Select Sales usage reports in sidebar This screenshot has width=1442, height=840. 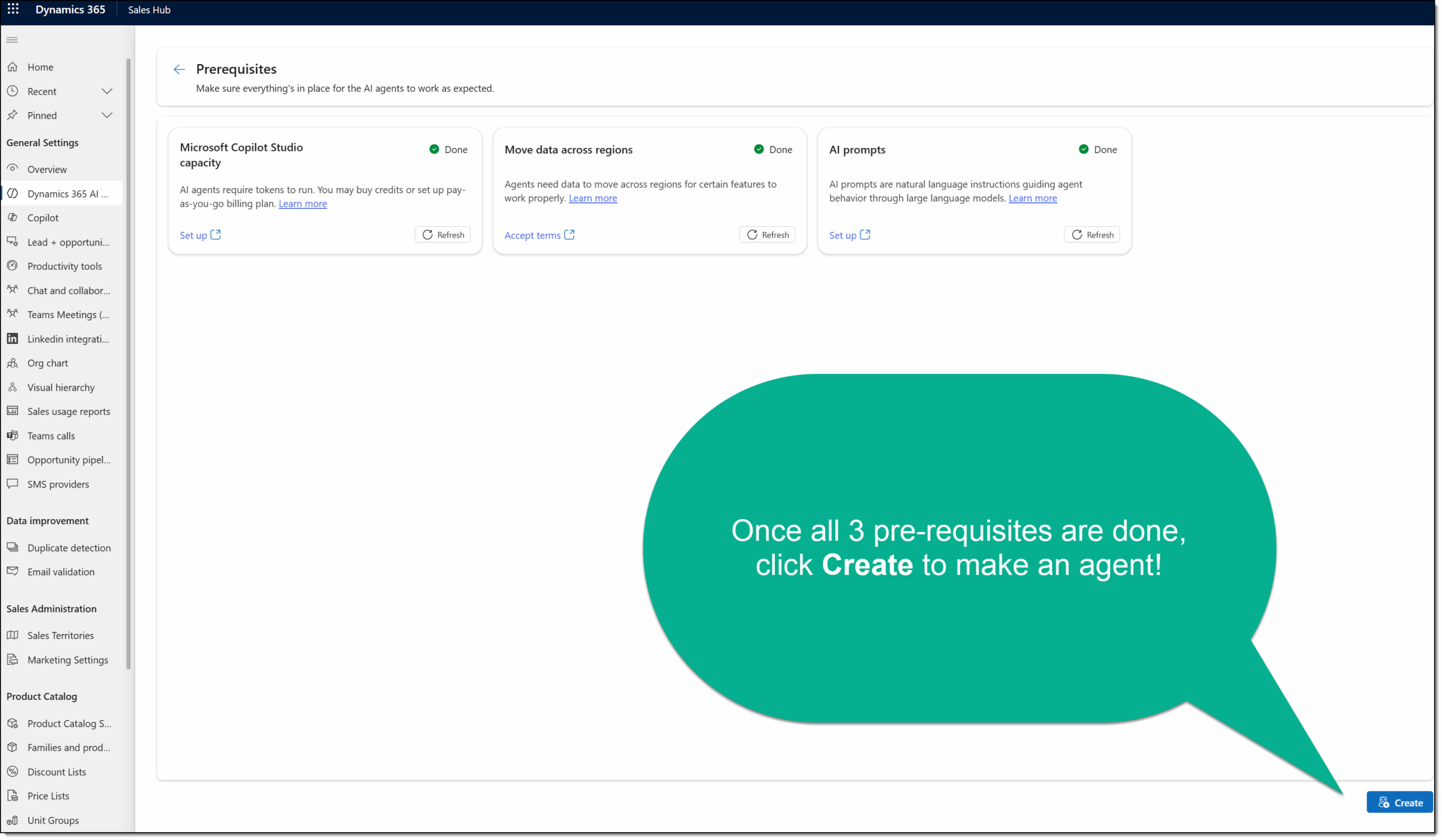coord(68,411)
